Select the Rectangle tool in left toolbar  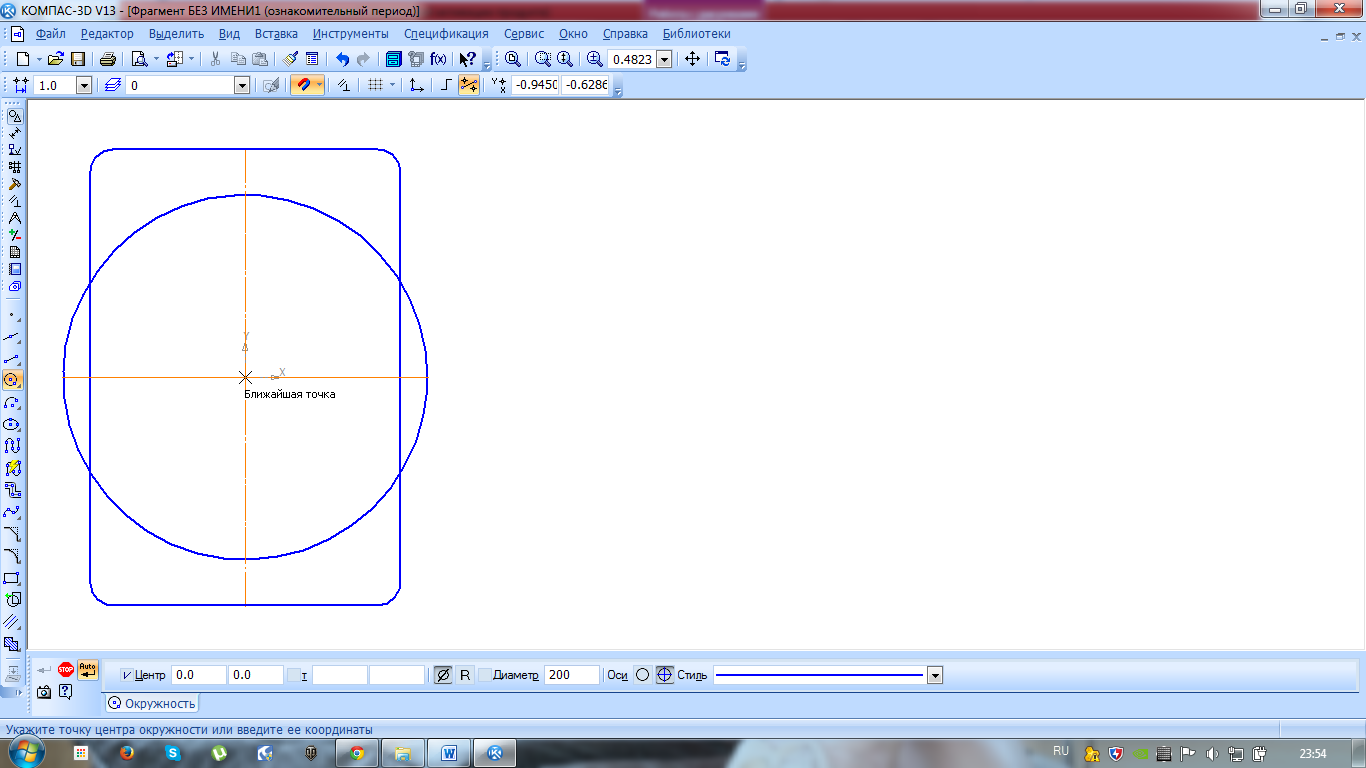13,578
